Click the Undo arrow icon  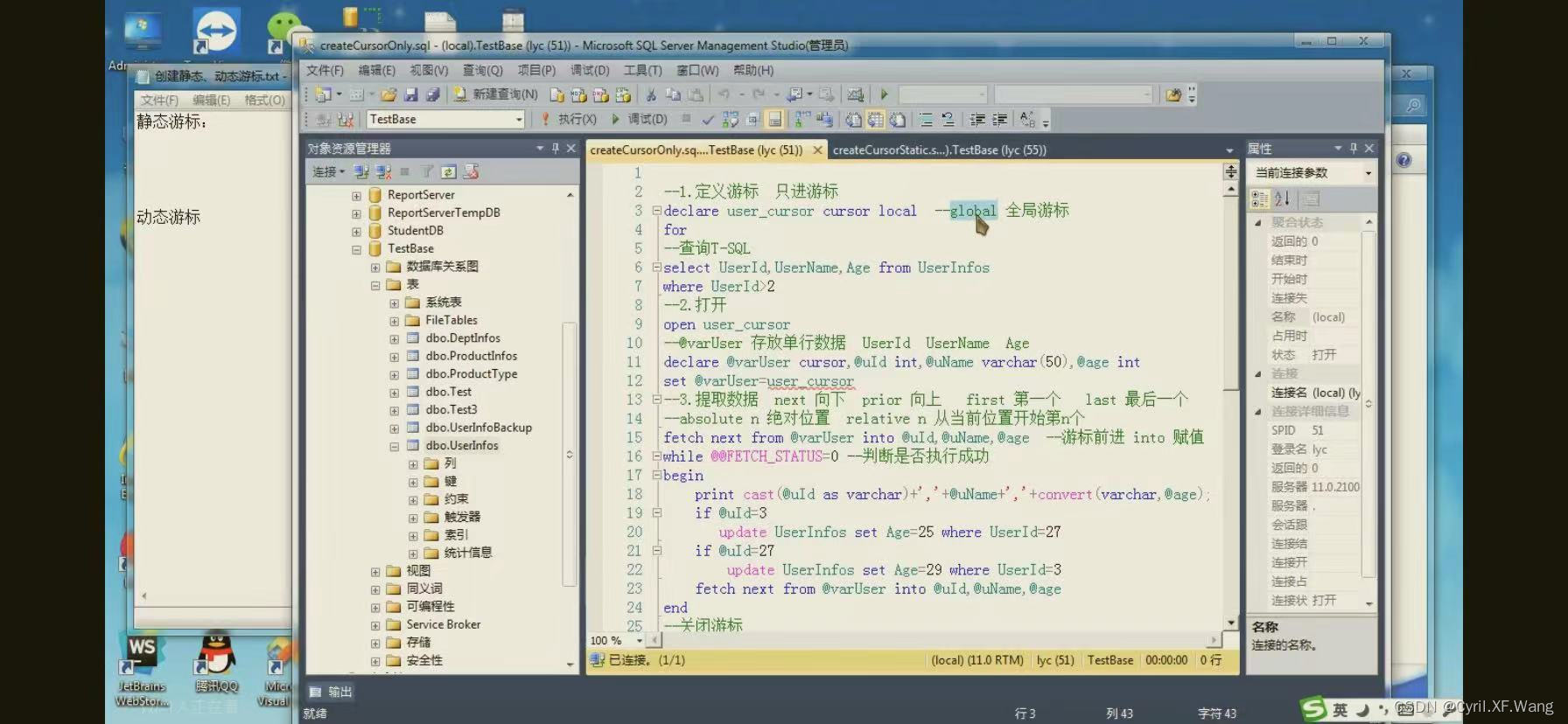724,94
